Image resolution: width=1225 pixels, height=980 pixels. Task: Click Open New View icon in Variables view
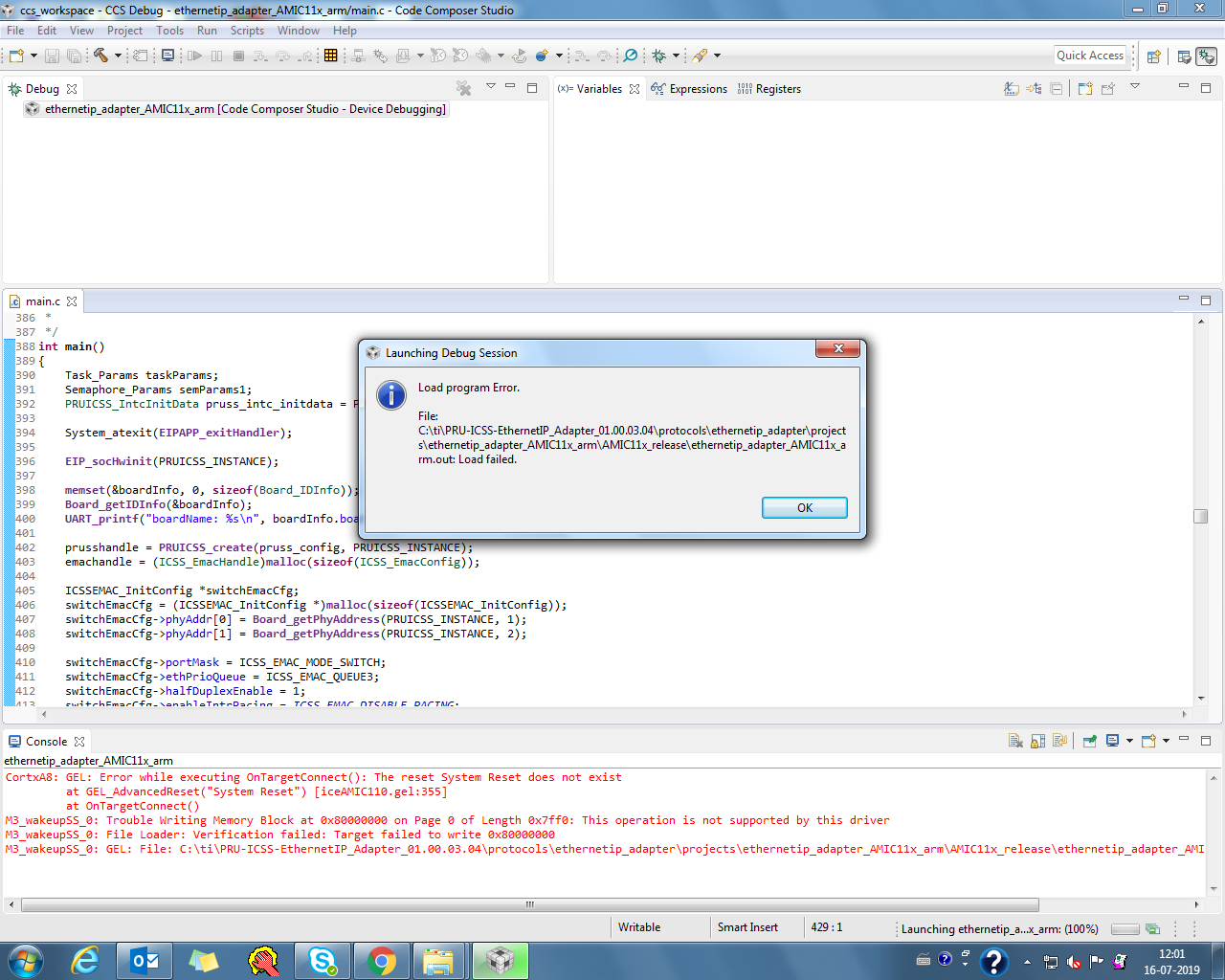(1085, 88)
